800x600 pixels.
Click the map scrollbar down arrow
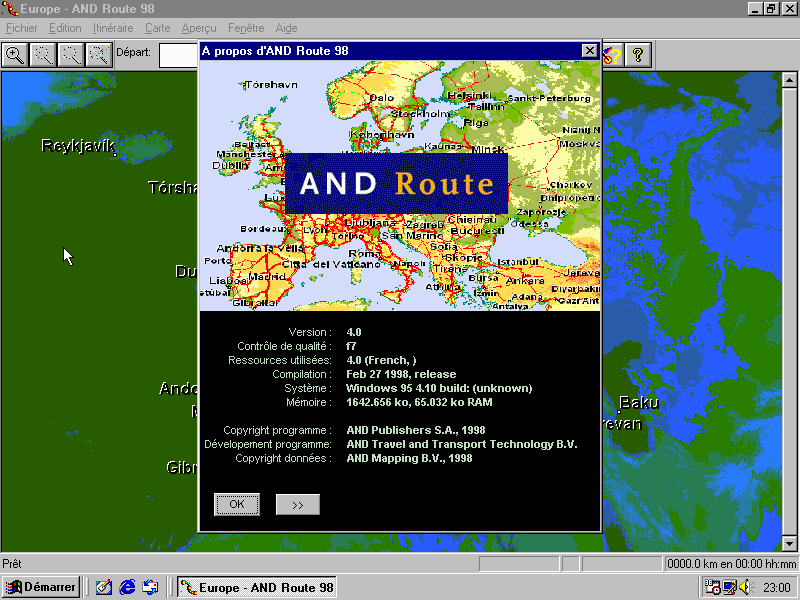pyautogui.click(x=789, y=543)
